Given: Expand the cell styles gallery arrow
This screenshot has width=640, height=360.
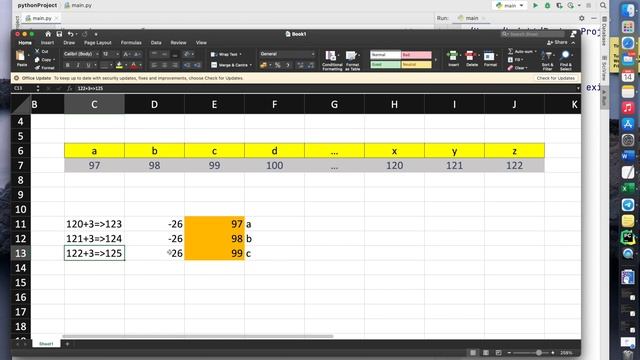Looking at the screenshot, I should pos(436,60).
